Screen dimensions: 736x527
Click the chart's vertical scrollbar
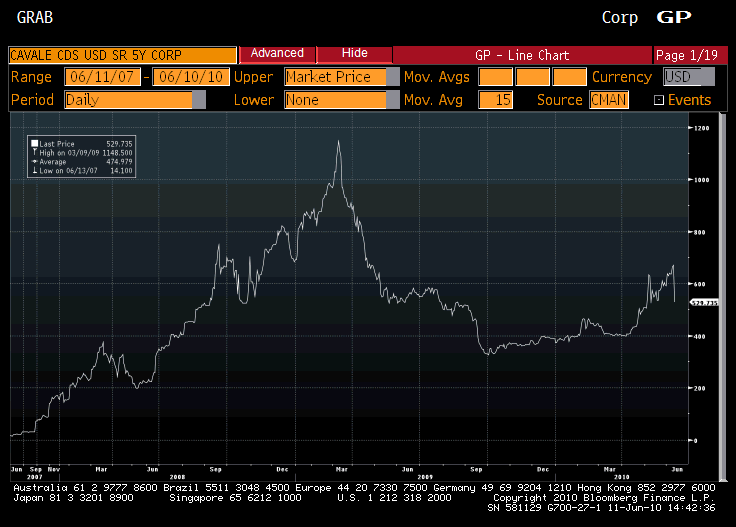(x=723, y=297)
